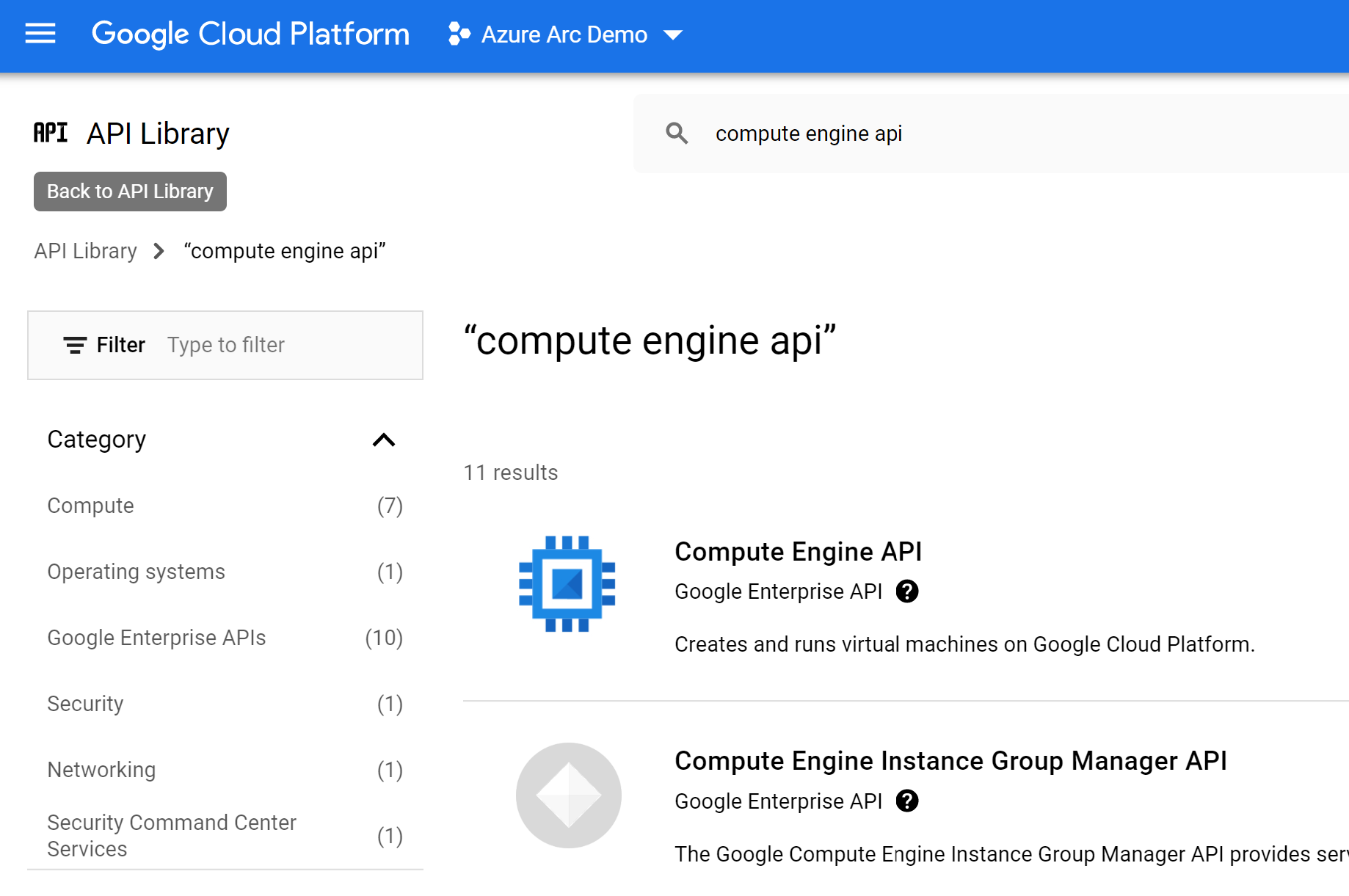1349x896 pixels.
Task: Click help icon under Instance Group Manager API
Action: [907, 801]
